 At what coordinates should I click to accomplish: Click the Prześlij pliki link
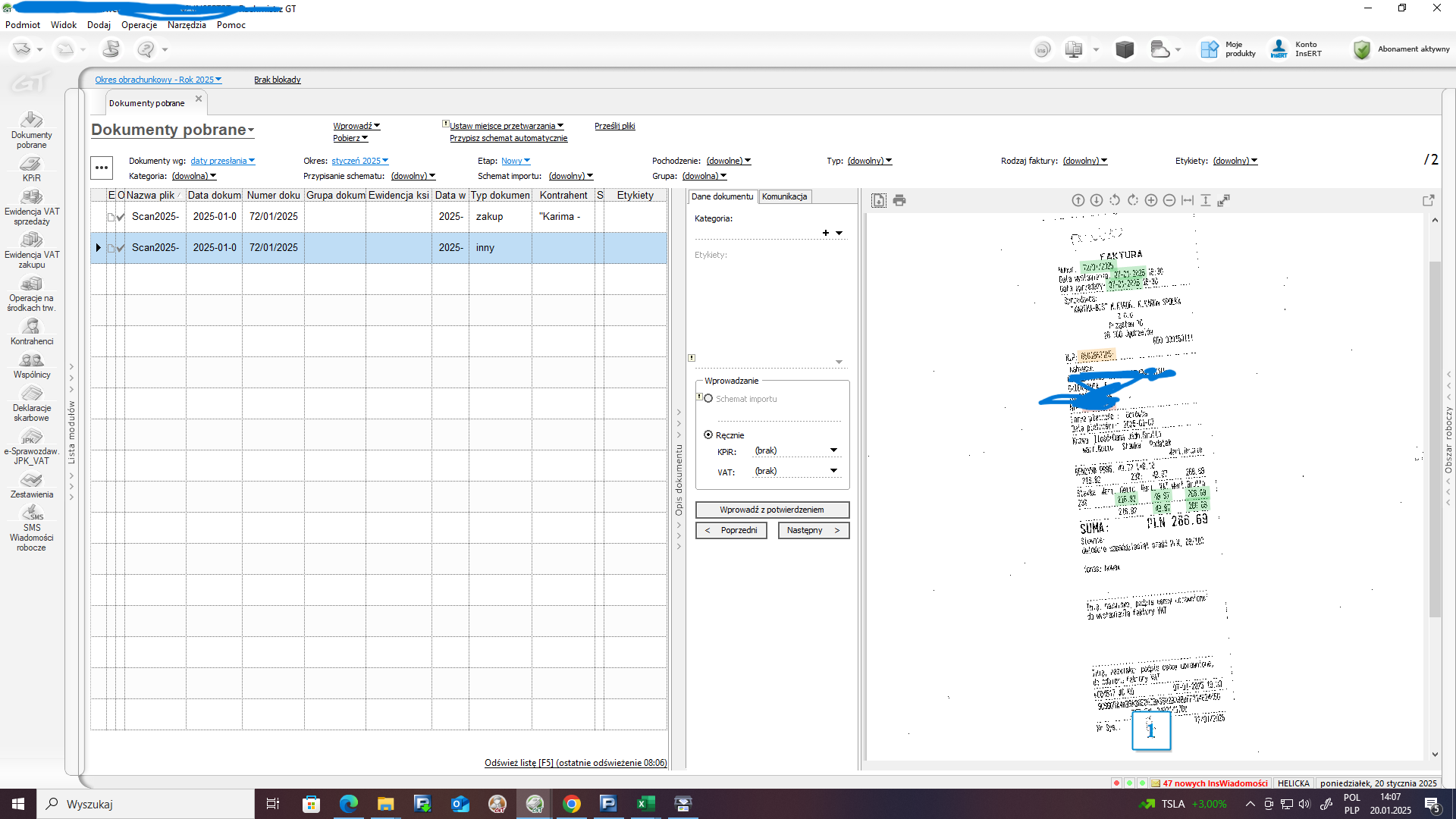(x=614, y=126)
